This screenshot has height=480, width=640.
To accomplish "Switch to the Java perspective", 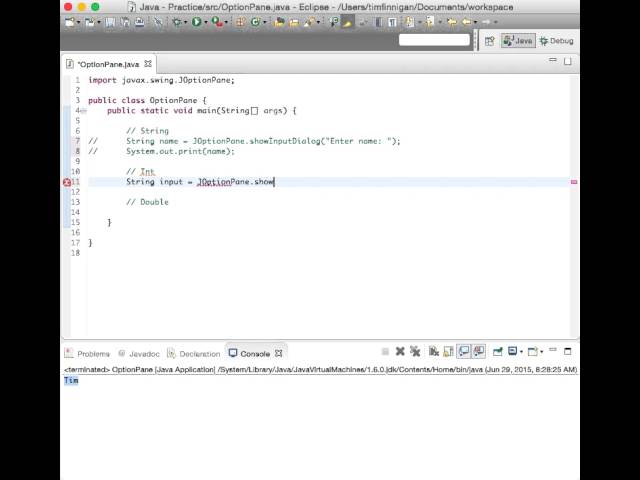I will pos(518,41).
